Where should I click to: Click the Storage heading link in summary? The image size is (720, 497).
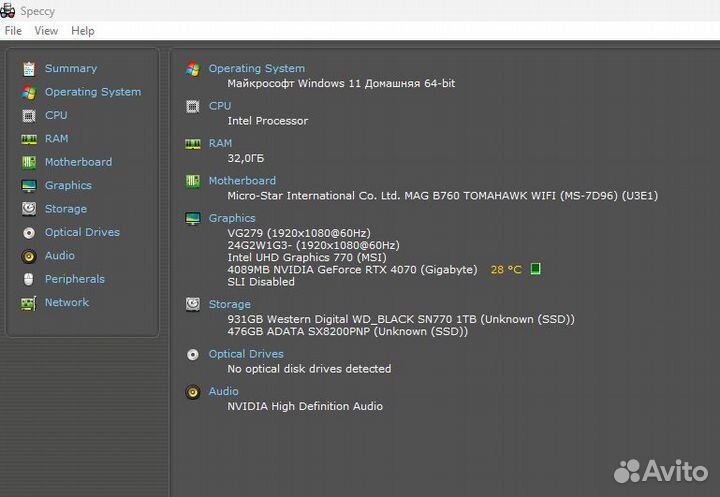(x=230, y=305)
